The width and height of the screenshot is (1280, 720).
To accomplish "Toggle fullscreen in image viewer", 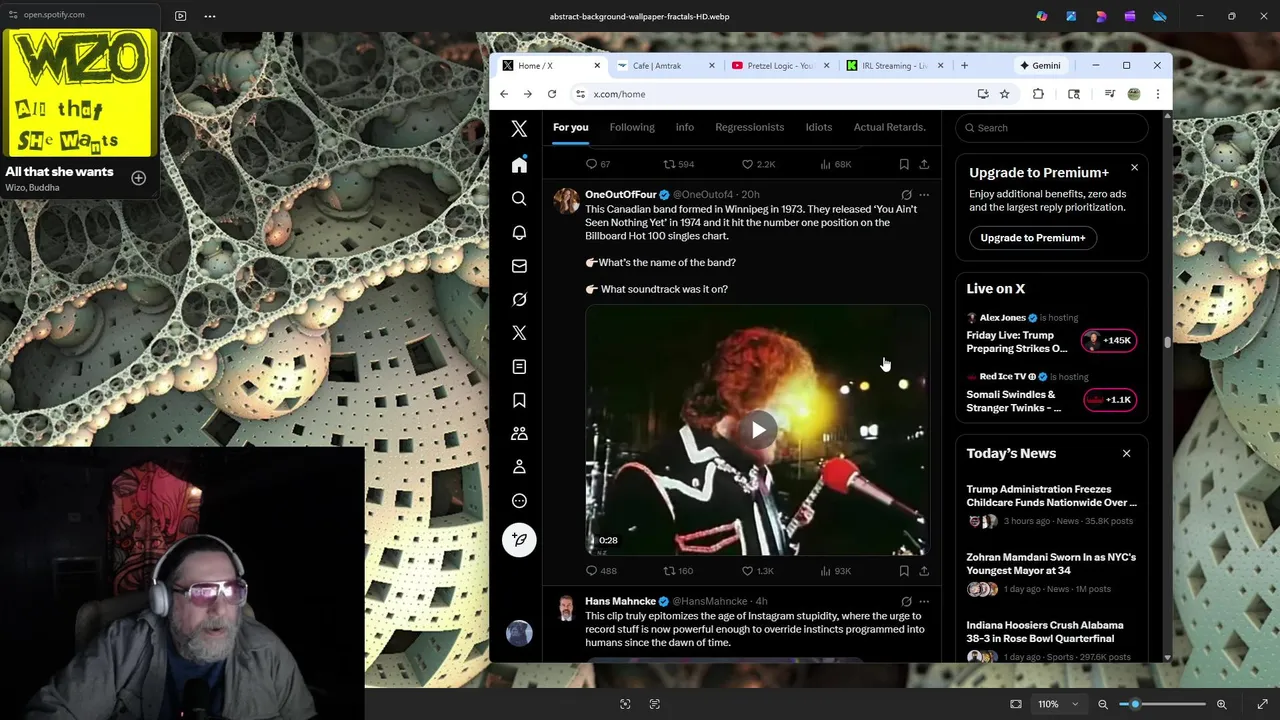I will click(1262, 704).
